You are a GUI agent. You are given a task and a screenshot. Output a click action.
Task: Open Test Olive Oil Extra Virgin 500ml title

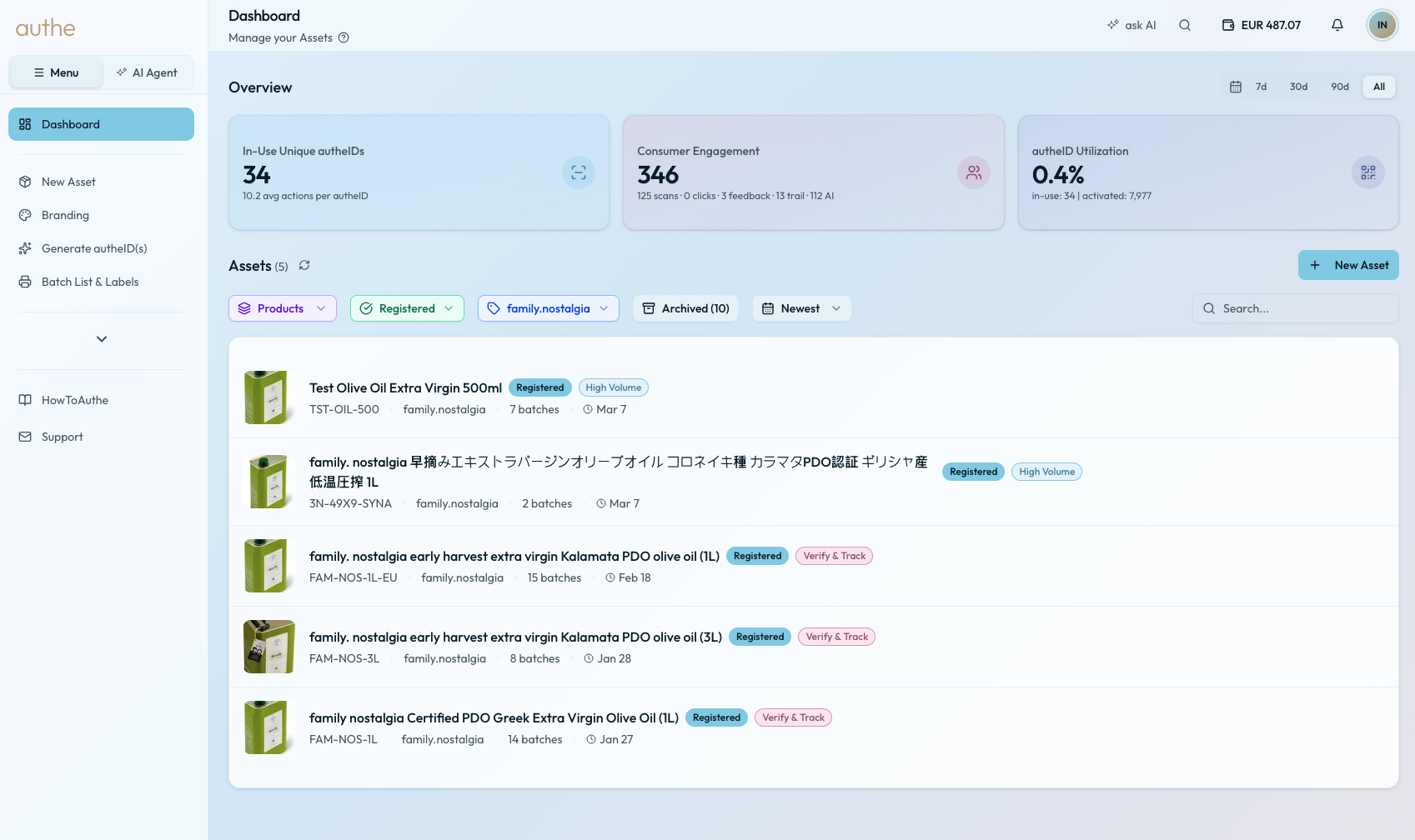click(x=405, y=387)
